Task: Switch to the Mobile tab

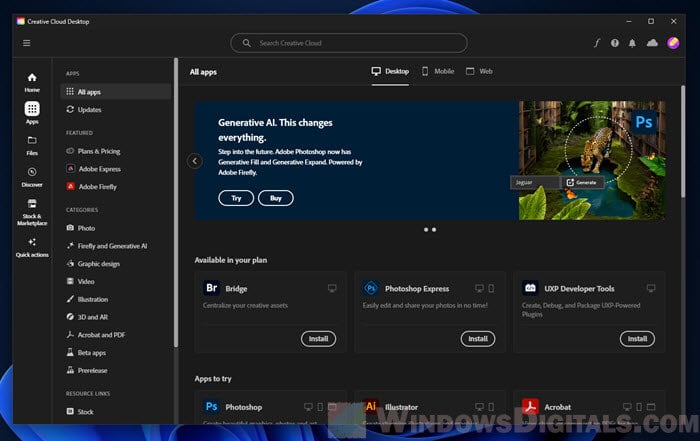Action: point(438,71)
